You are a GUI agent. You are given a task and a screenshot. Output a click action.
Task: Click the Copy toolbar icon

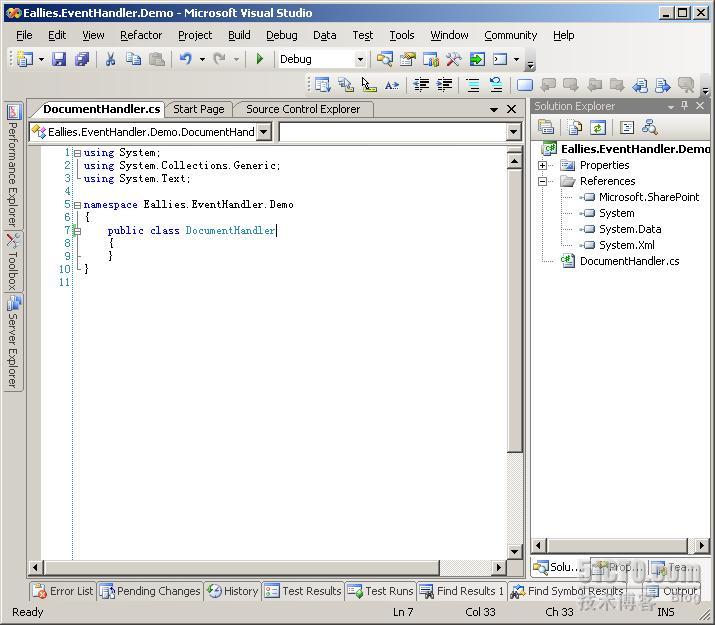[133, 59]
